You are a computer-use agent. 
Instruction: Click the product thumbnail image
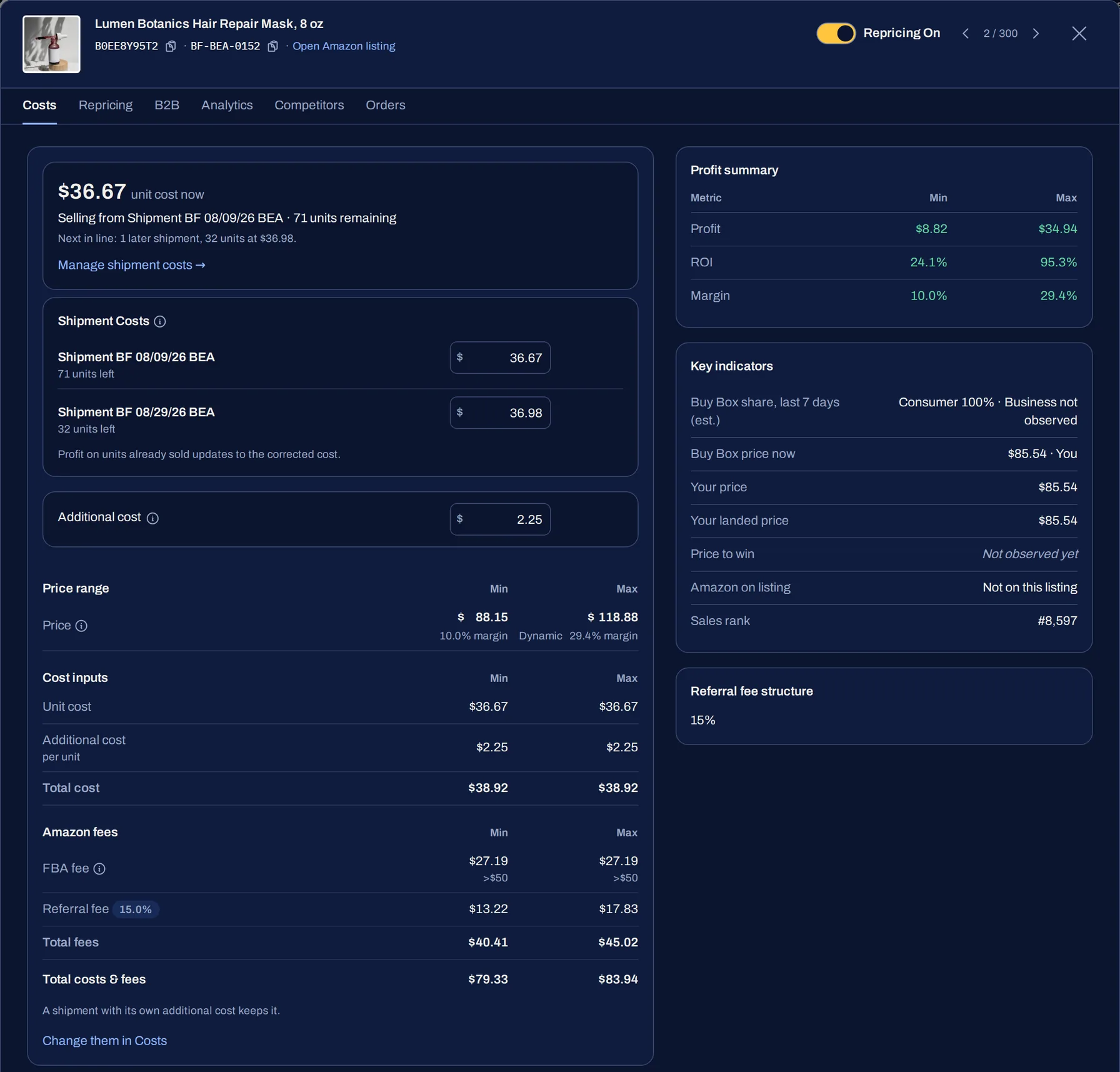pos(51,44)
